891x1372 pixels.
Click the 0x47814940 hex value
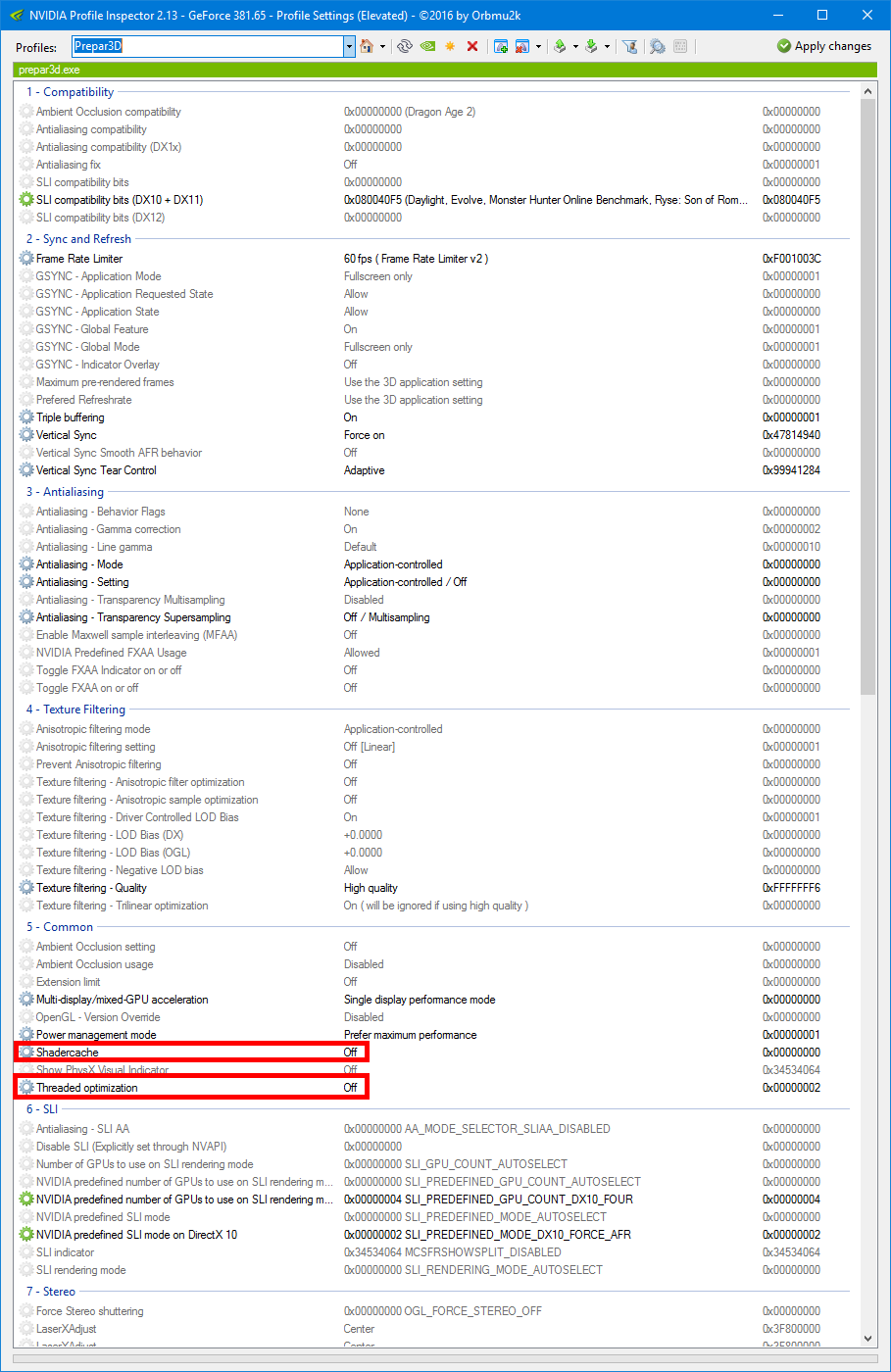pos(792,435)
